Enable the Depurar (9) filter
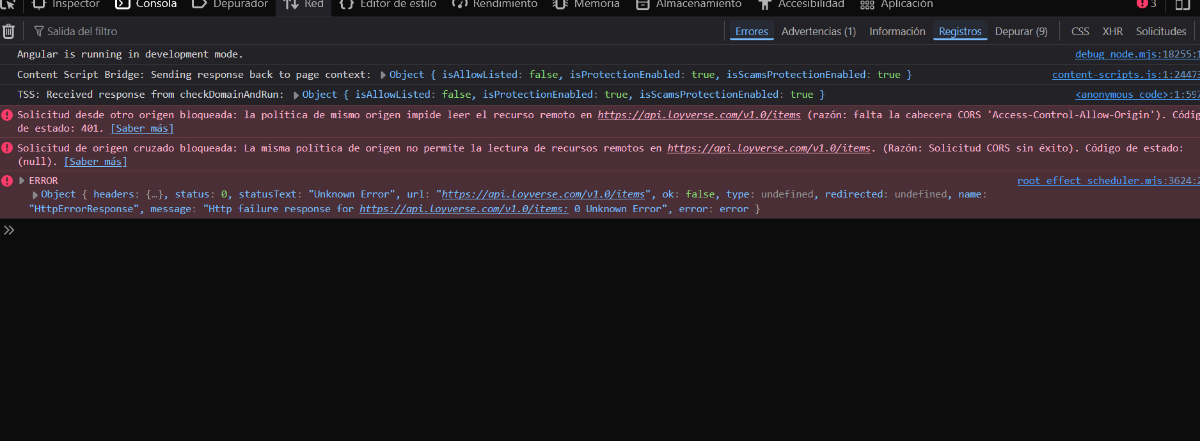Viewport: 1200px width, 441px height. click(x=1021, y=31)
